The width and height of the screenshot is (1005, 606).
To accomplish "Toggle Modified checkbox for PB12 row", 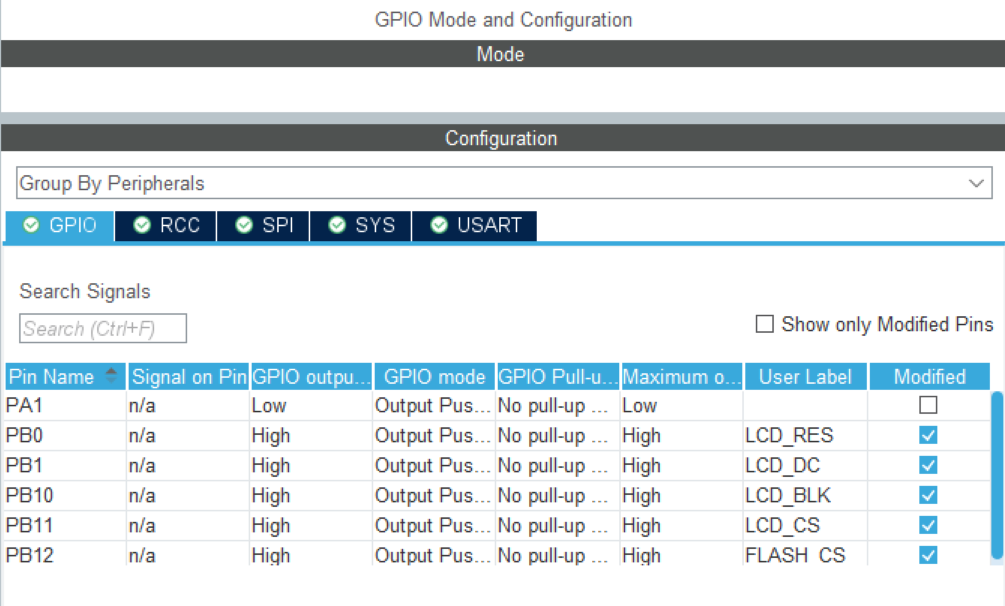I will (x=928, y=555).
